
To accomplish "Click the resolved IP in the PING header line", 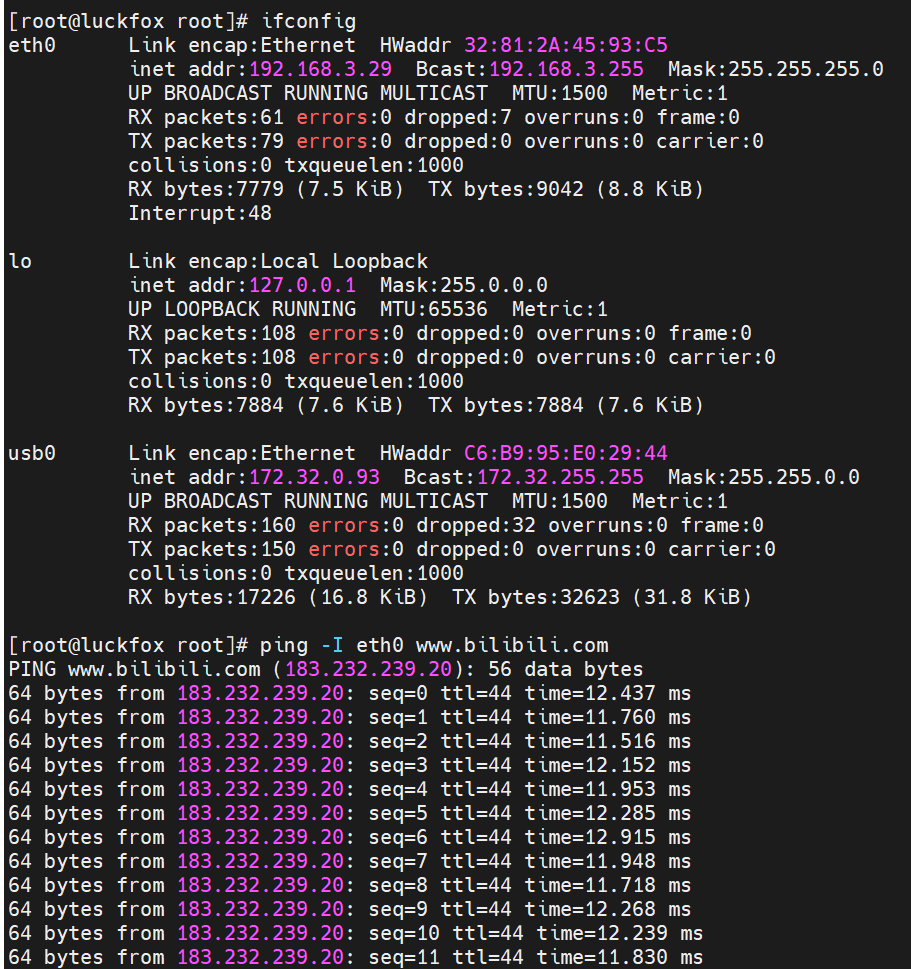I will 368,669.
